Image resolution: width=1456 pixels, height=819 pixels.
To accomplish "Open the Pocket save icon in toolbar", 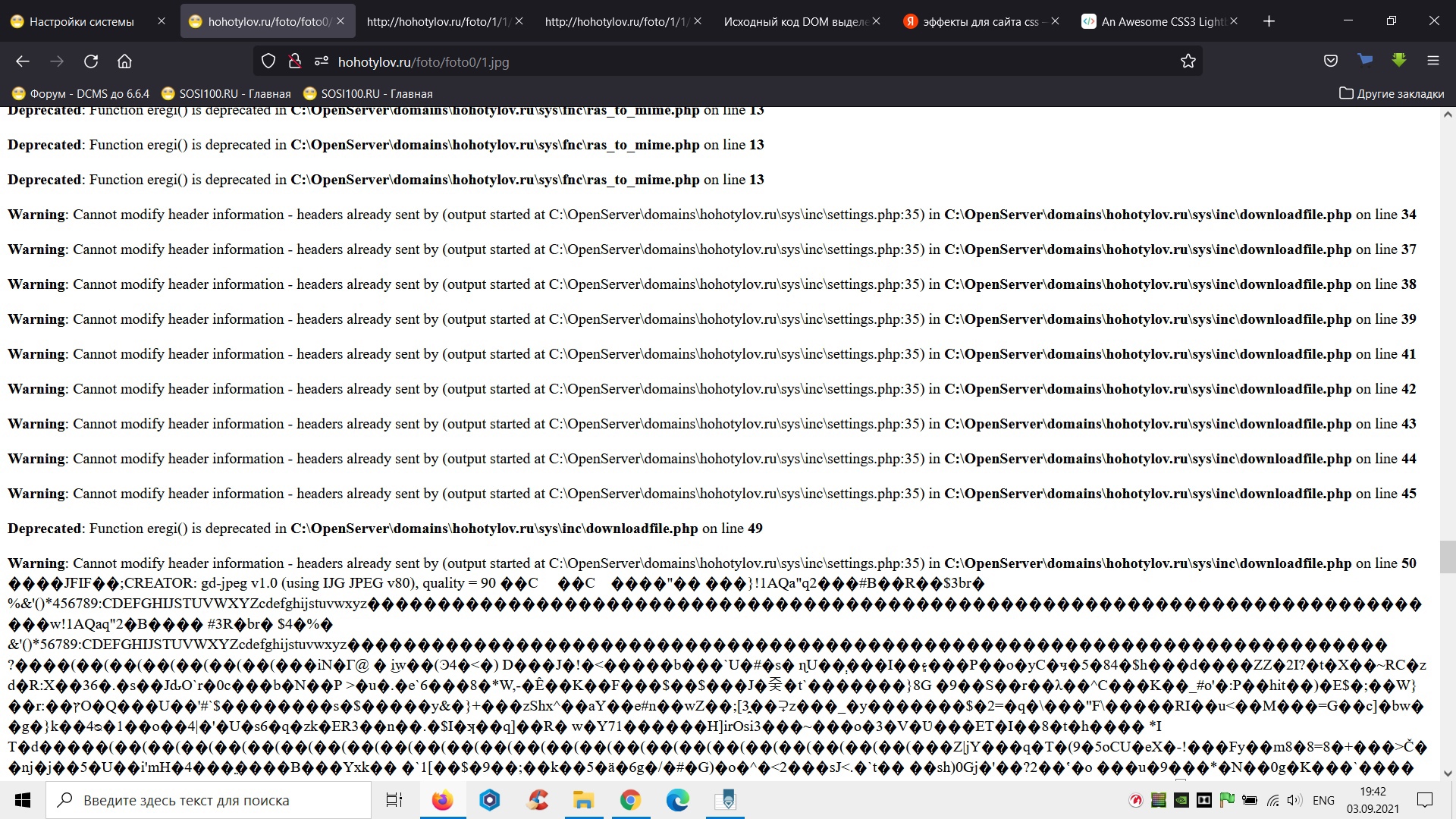I will click(x=1330, y=61).
